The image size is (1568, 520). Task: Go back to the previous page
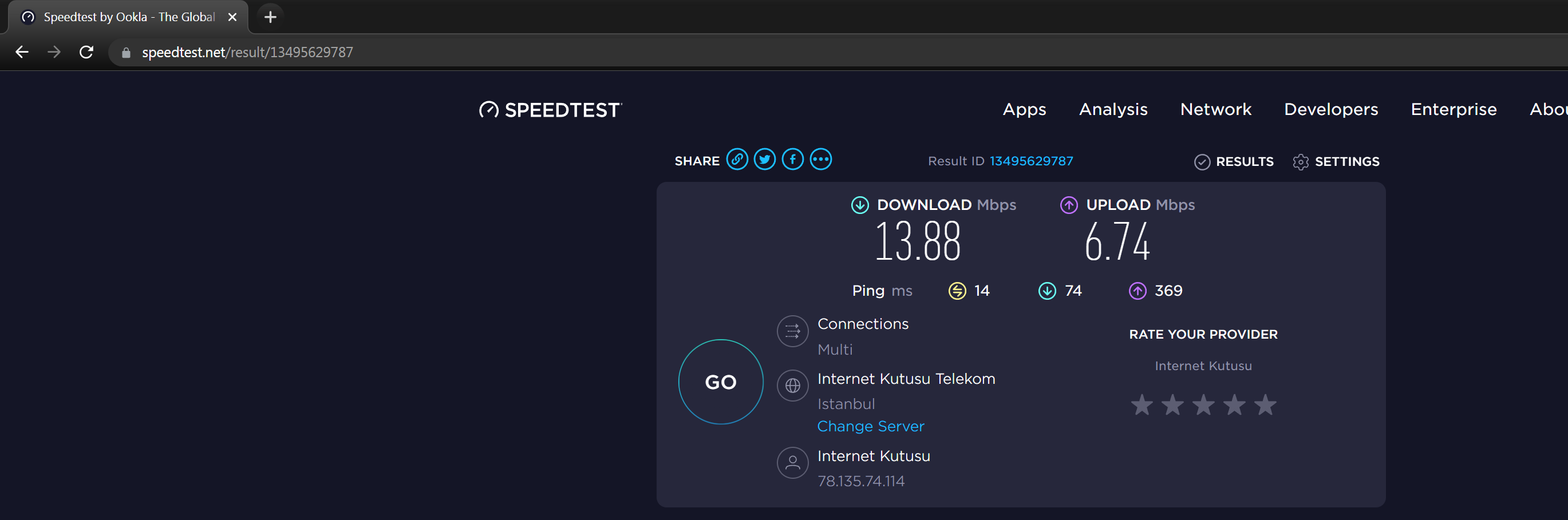pos(22,52)
